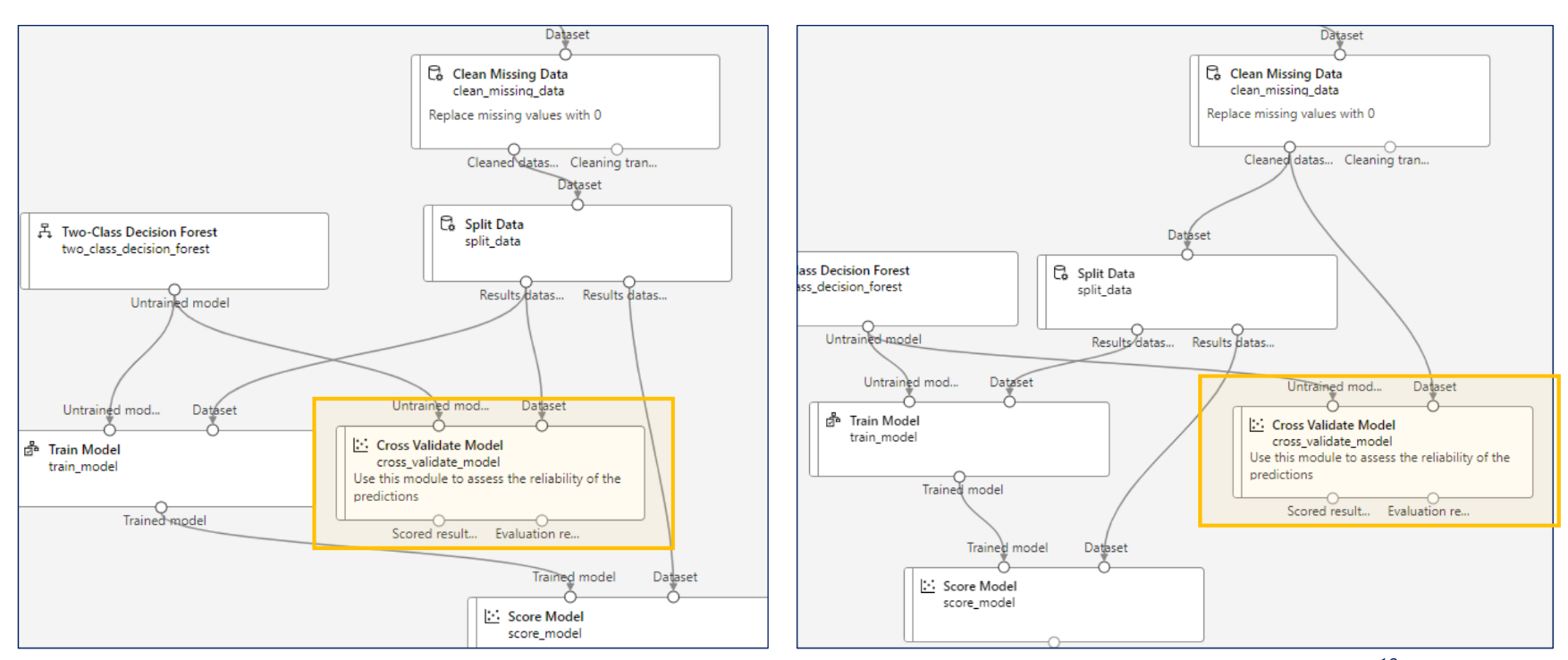This screenshot has width=1568, height=660.
Task: Select left Split Data's second Results dataset port
Action: [x=629, y=282]
